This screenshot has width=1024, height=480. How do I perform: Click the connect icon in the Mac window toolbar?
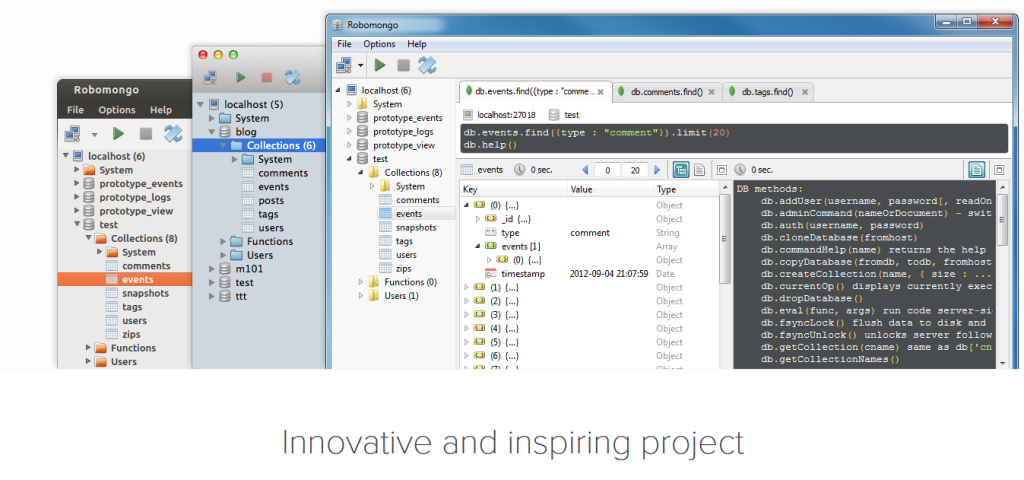210,77
